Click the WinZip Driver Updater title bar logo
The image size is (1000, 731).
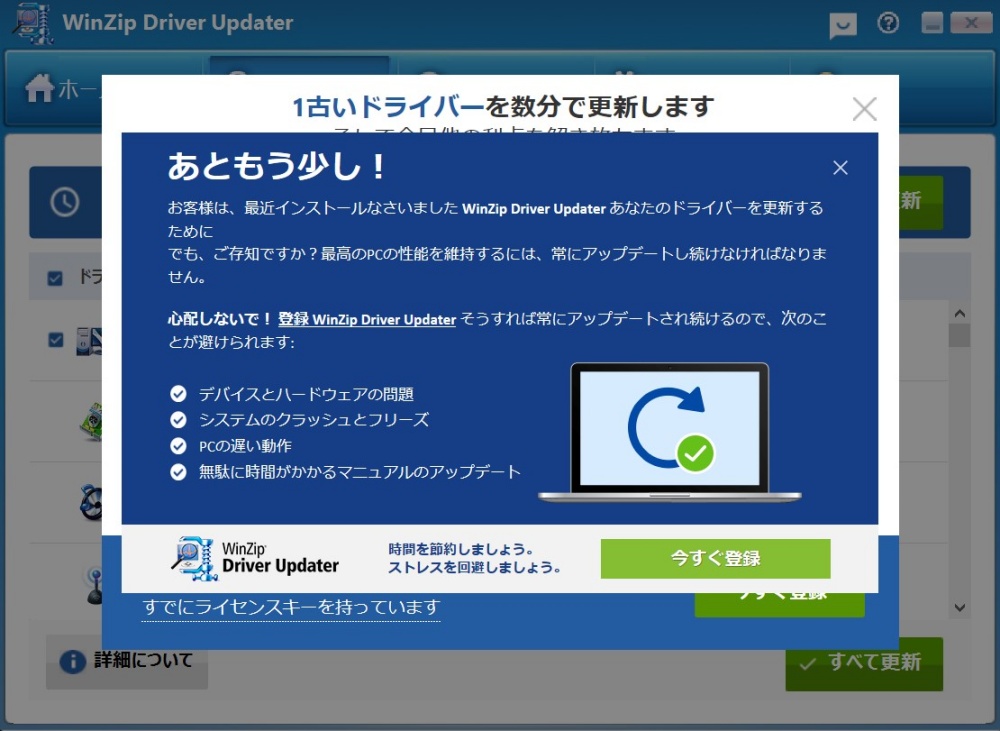(31, 22)
